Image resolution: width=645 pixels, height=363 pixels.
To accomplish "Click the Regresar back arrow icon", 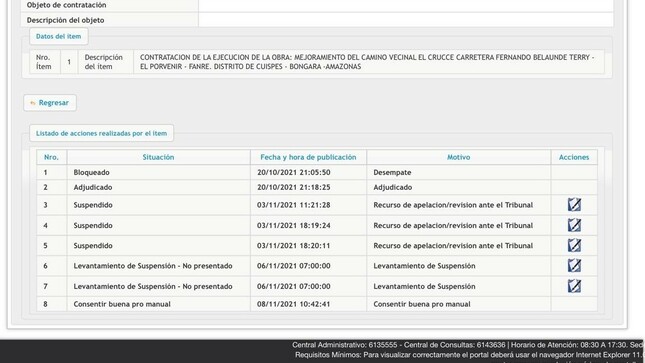I will click(x=32, y=103).
